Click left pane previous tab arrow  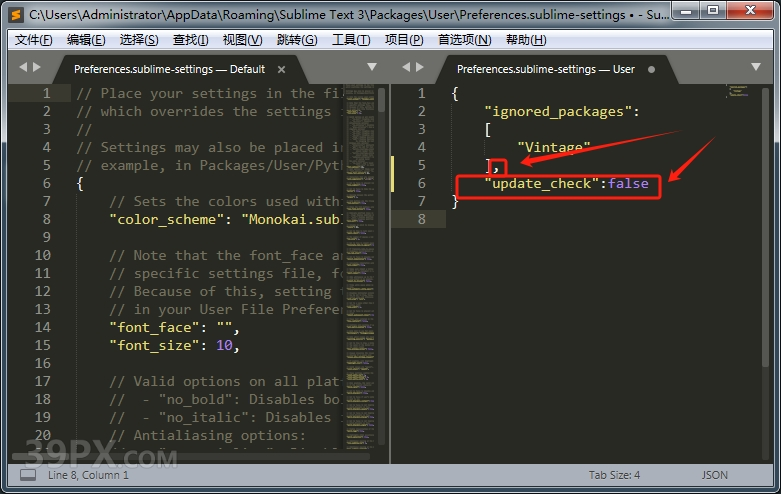(x=23, y=67)
